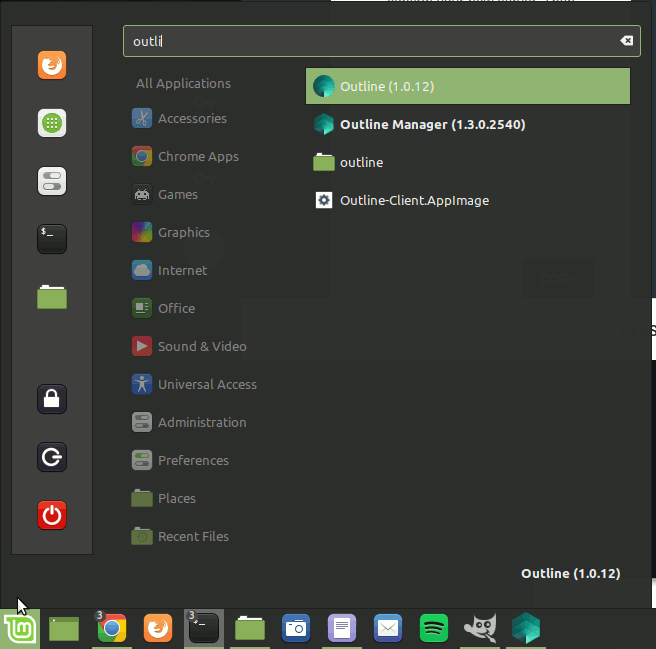Launch Outline (1.0.12) from search results
The image size is (656, 649).
click(468, 86)
